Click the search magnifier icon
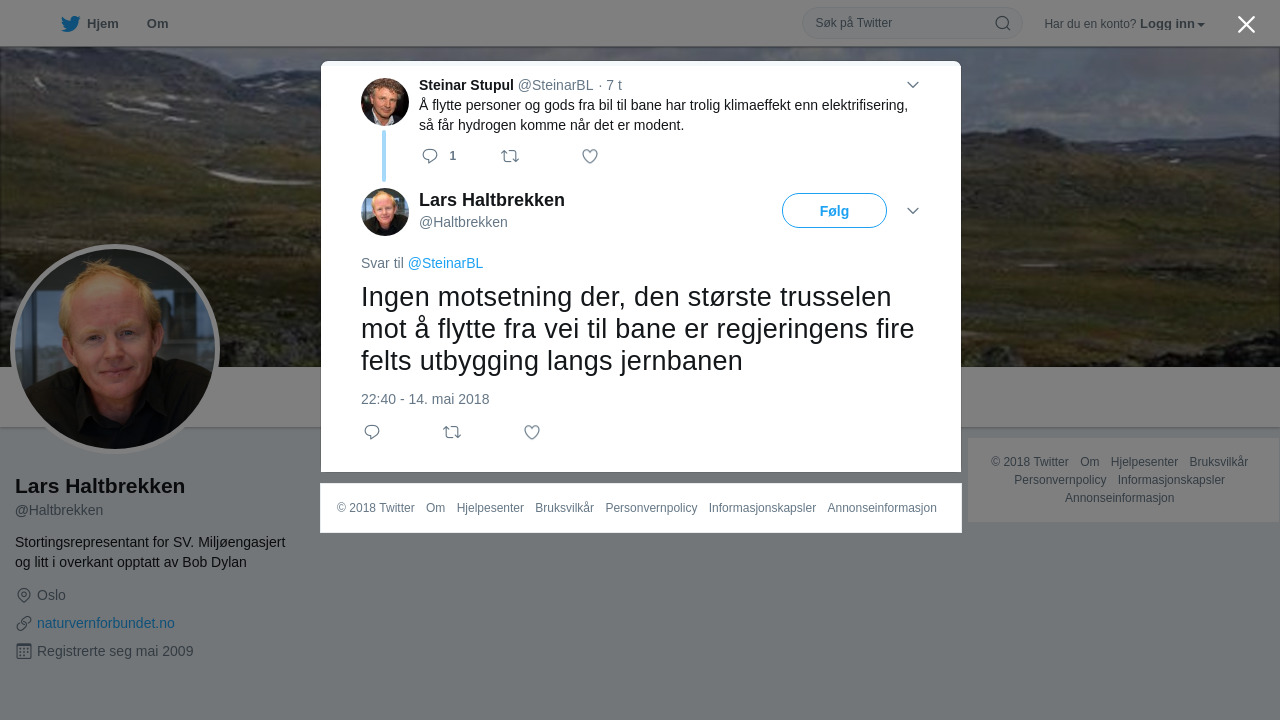Image resolution: width=1280 pixels, height=720 pixels. [1002, 23]
